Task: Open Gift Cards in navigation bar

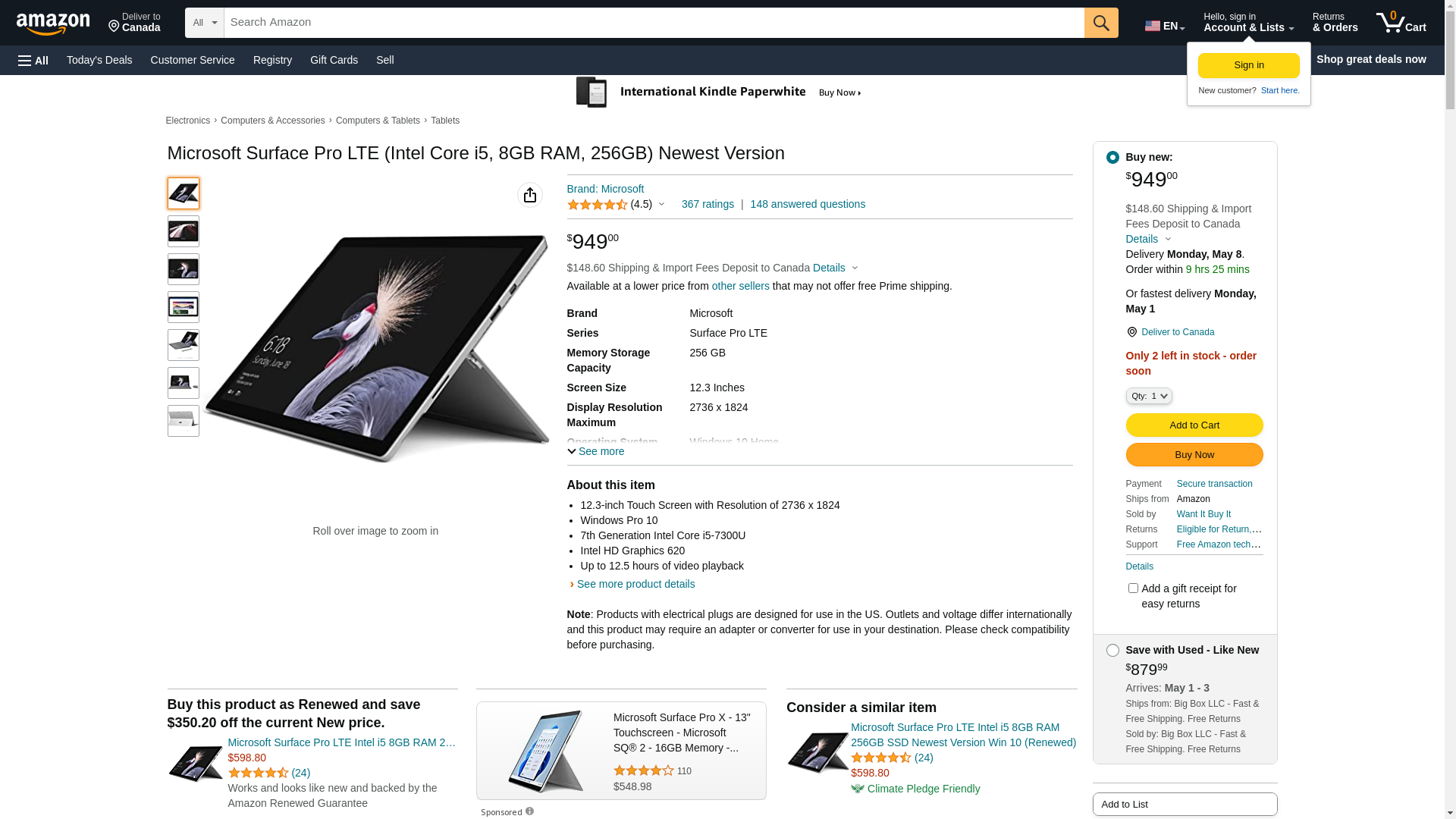Action: tap(334, 60)
